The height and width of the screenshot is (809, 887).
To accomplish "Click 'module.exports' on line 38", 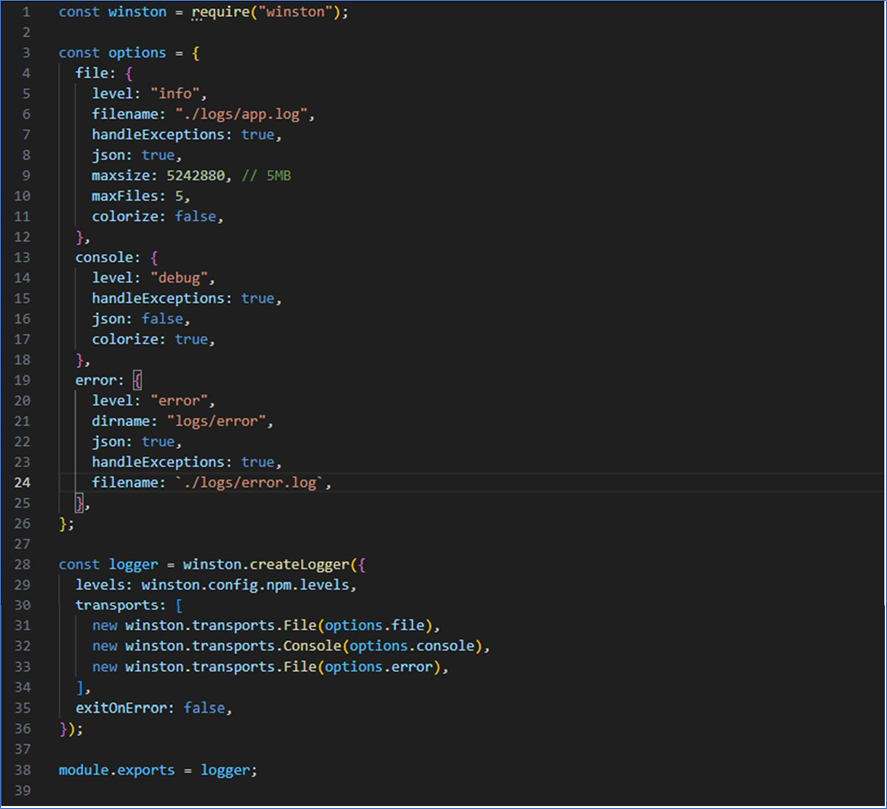I will pyautogui.click(x=117, y=770).
